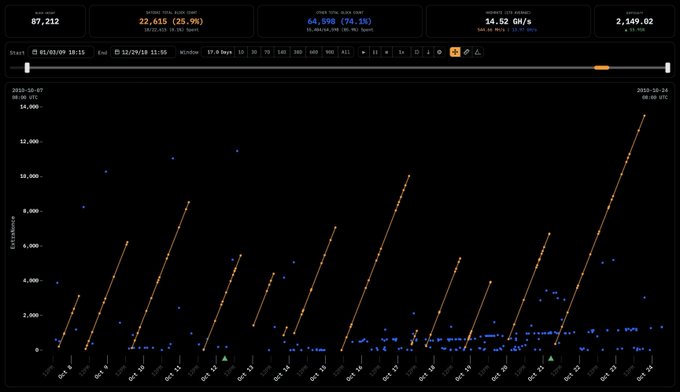The width and height of the screenshot is (680, 392).
Task: Click the Start date field 01/03/09 18:15
Action: coord(62,52)
